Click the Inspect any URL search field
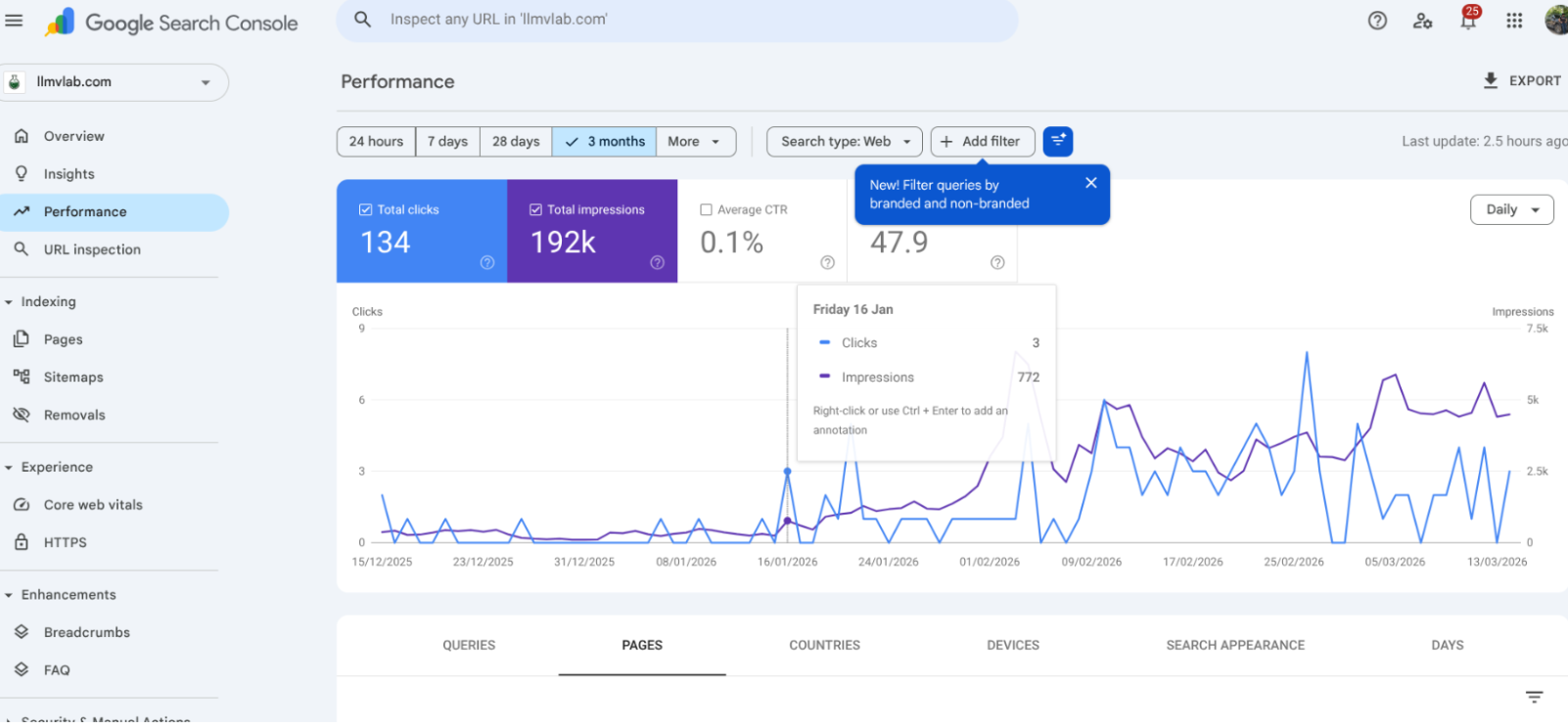 point(676,20)
